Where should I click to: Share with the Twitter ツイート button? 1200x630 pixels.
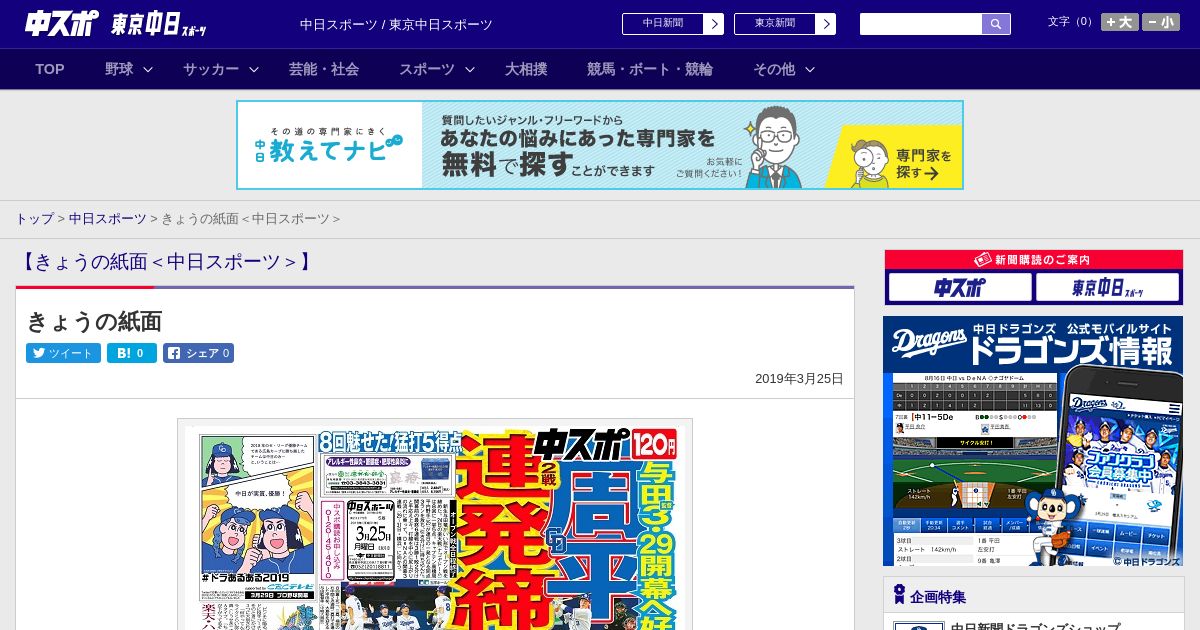63,353
